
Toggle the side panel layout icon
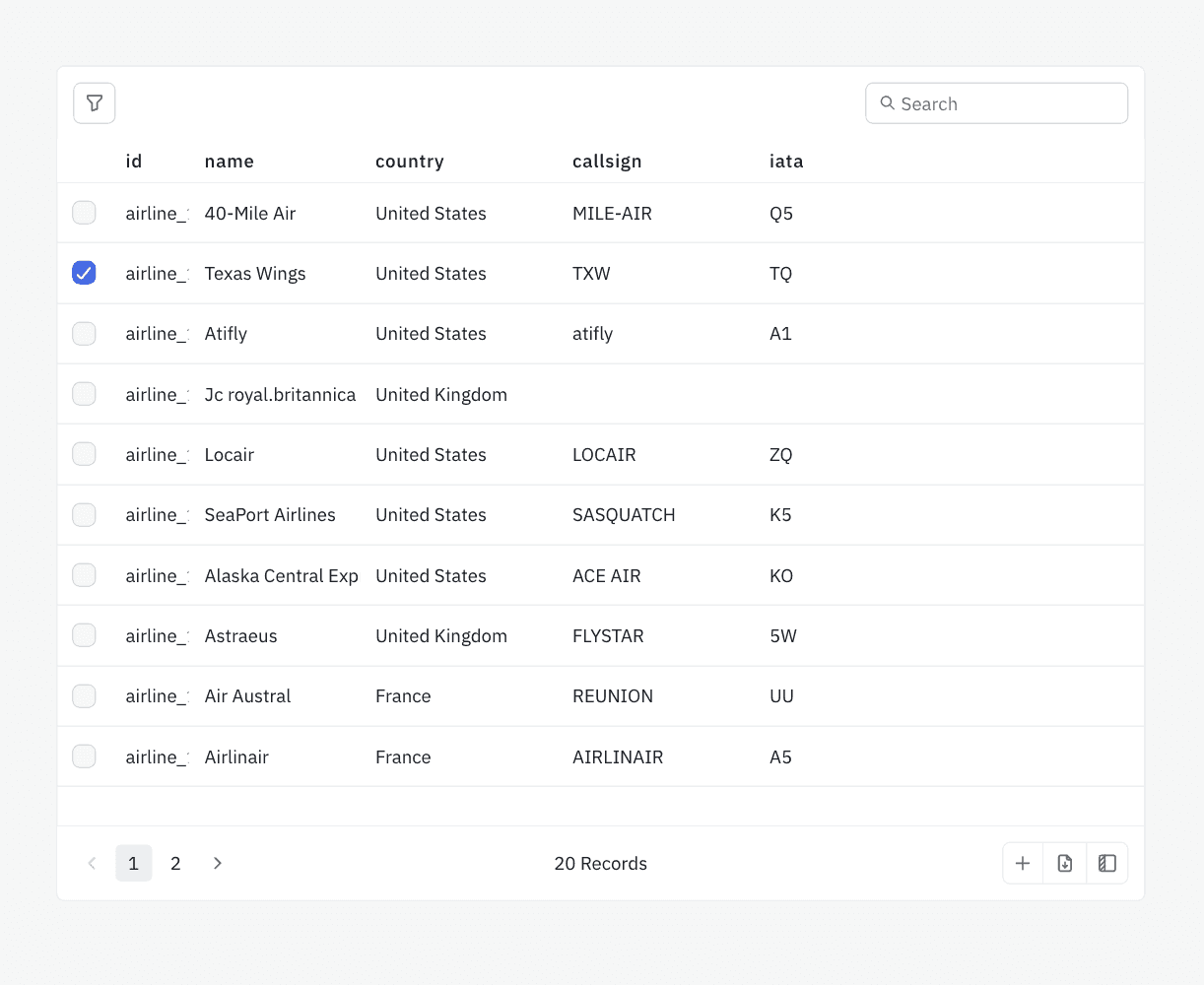pos(1107,864)
